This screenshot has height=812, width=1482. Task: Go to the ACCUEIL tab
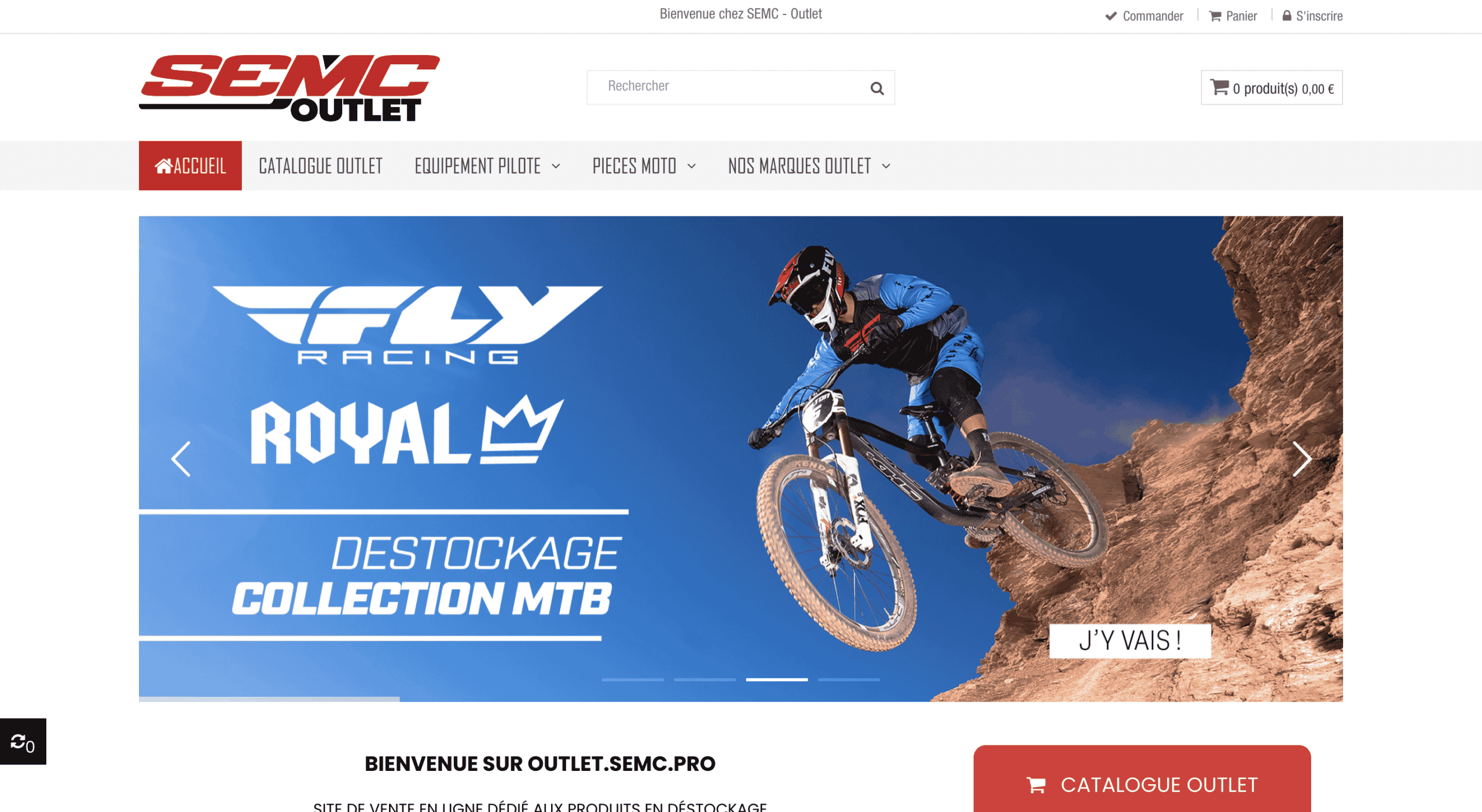pyautogui.click(x=190, y=166)
